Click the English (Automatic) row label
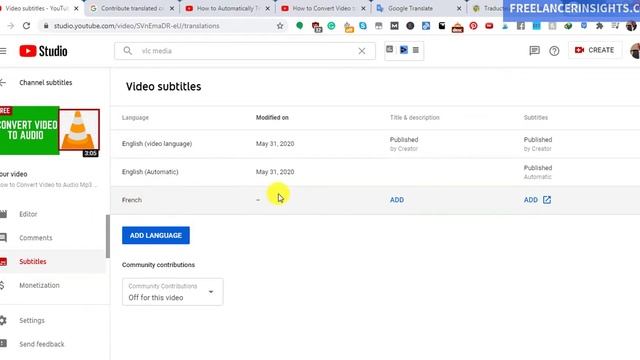Screen dimensions: 640x360 150,172
